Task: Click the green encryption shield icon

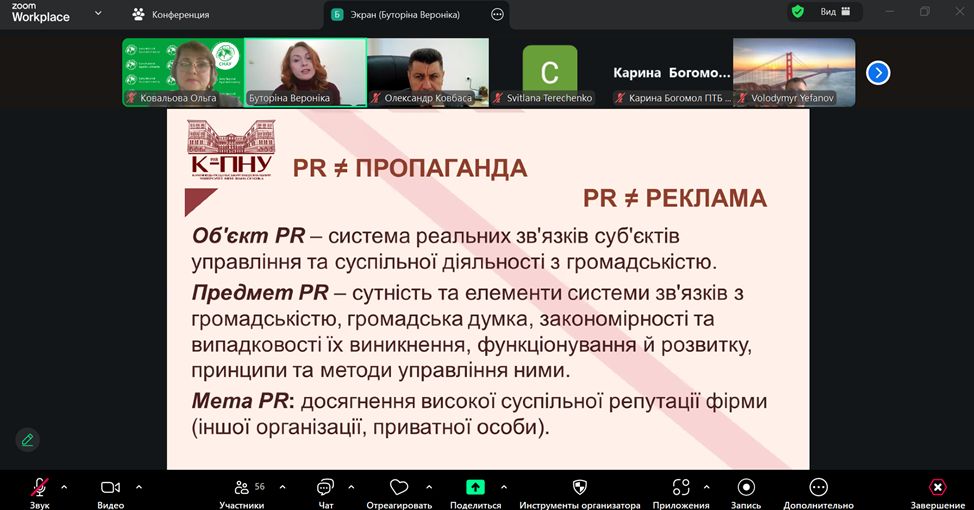Action: coord(797,12)
